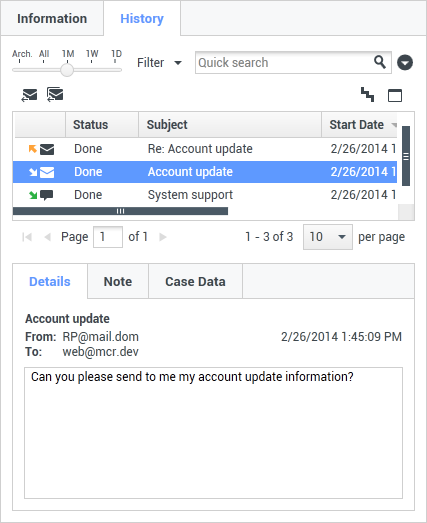The width and height of the screenshot is (427, 523).
Task: Open the Filter dropdown menu
Action: pos(159,62)
